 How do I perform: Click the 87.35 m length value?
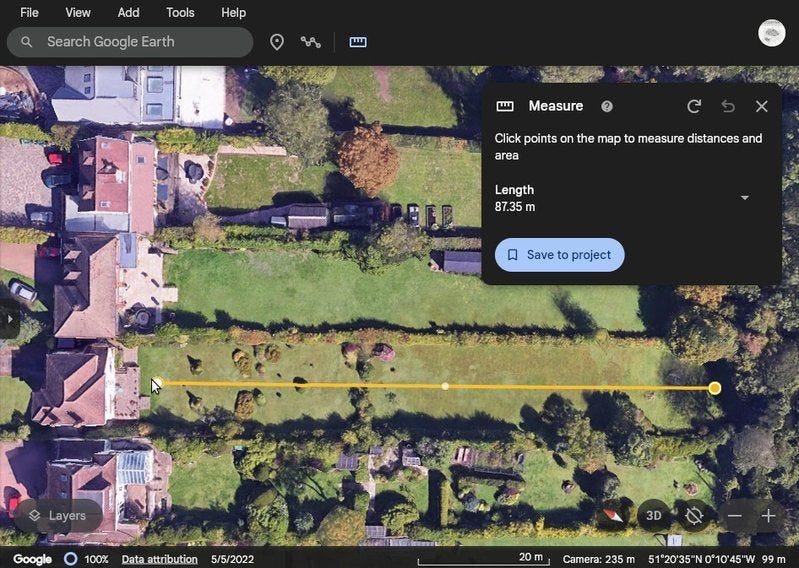515,207
